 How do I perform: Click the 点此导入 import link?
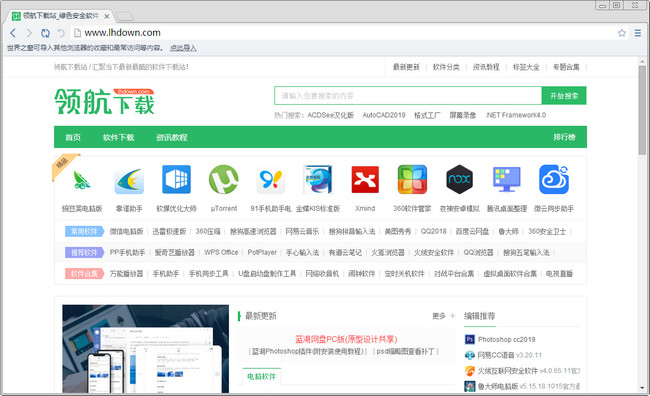coord(183,48)
